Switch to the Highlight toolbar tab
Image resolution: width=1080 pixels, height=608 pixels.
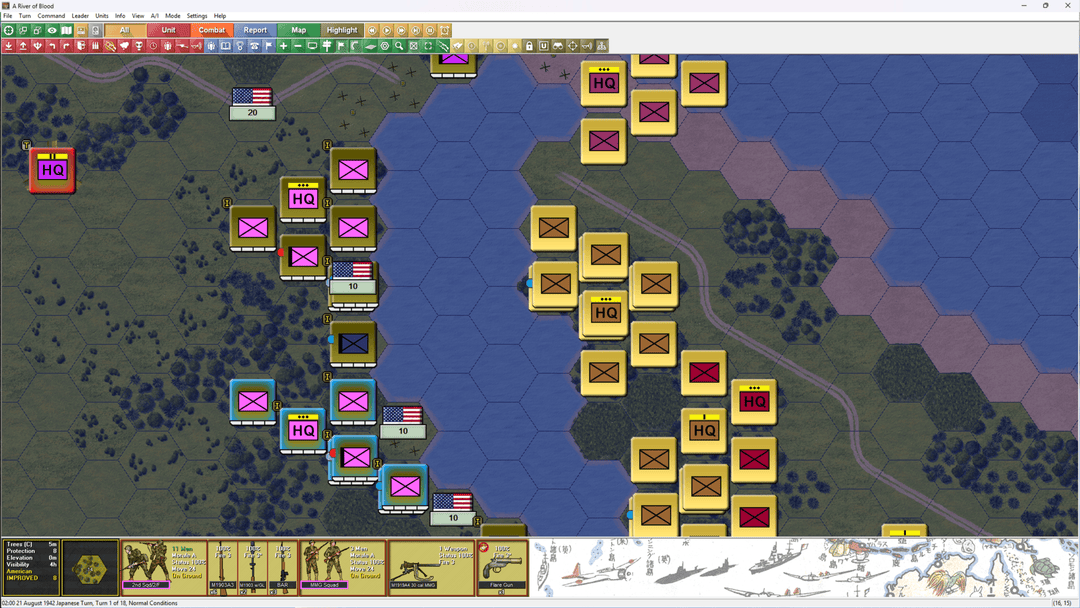342,30
